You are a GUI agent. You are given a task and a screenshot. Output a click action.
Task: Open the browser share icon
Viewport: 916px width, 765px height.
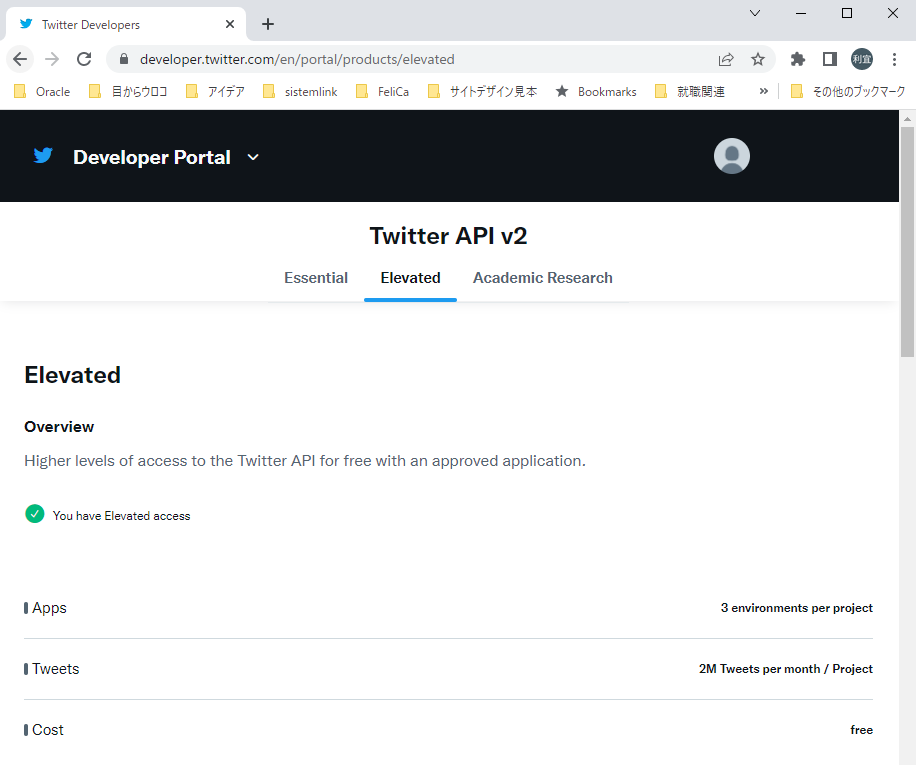pos(725,59)
